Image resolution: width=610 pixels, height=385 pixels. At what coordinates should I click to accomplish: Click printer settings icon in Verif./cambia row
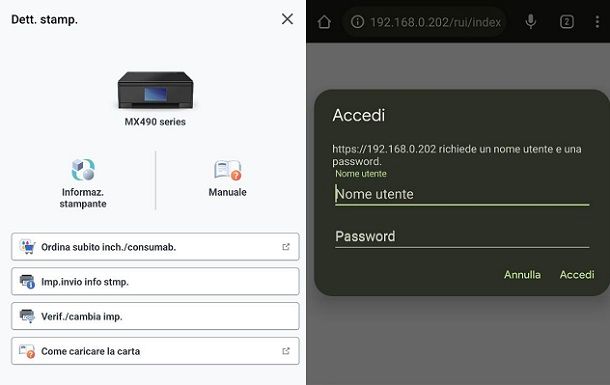pos(27,316)
